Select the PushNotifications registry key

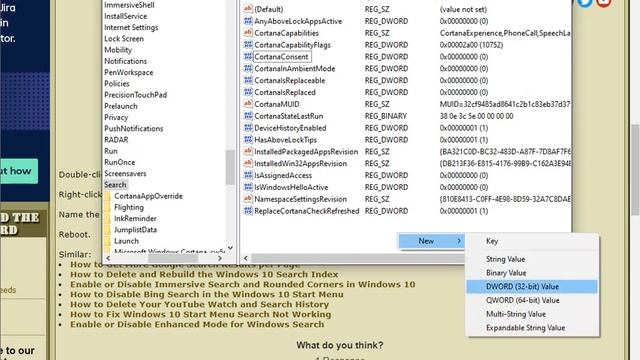click(x=133, y=129)
